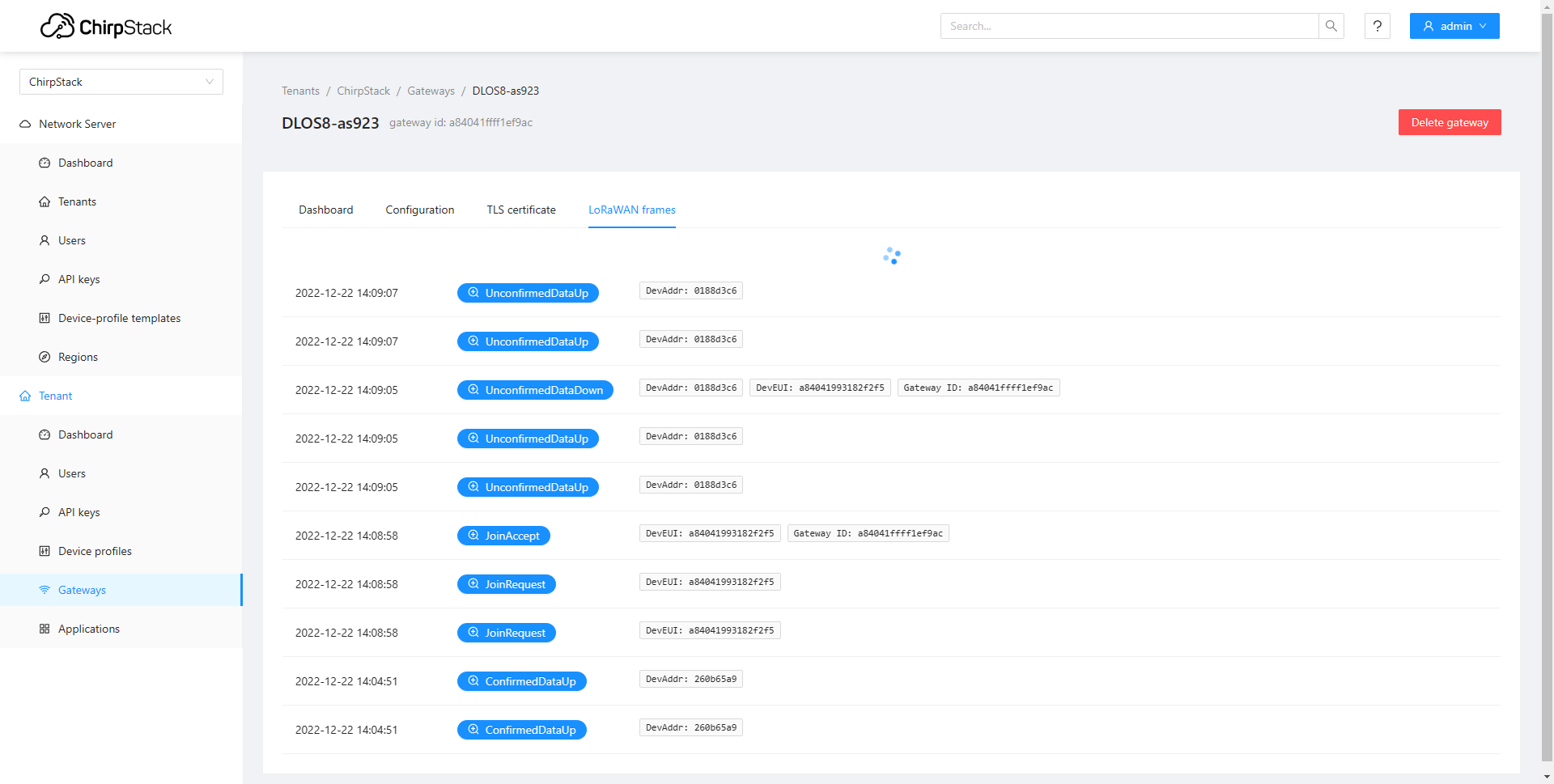This screenshot has width=1554, height=784.
Task: Click the Tenant Users person icon
Action: pyautogui.click(x=45, y=473)
